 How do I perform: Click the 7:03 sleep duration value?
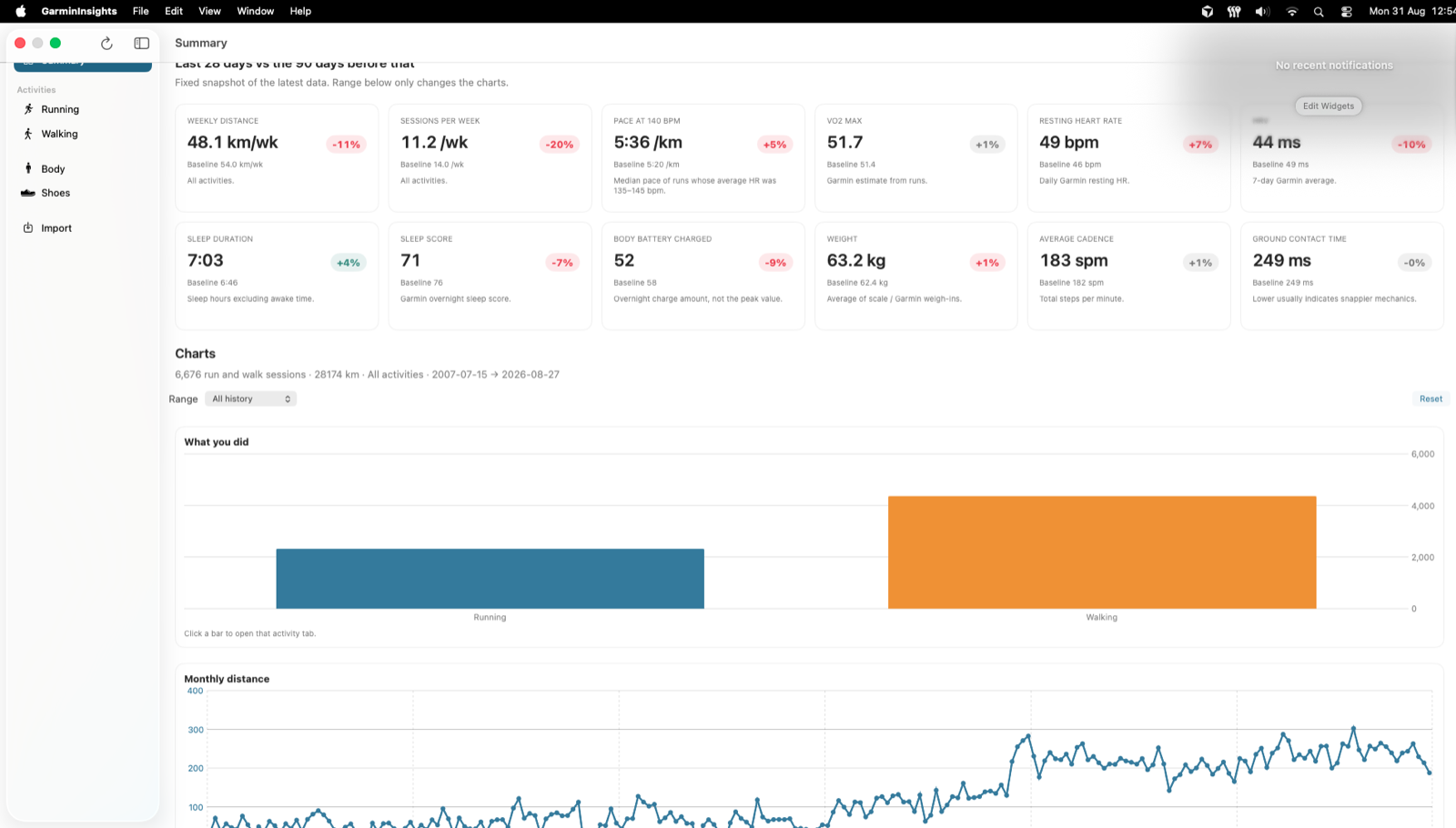pyautogui.click(x=206, y=261)
